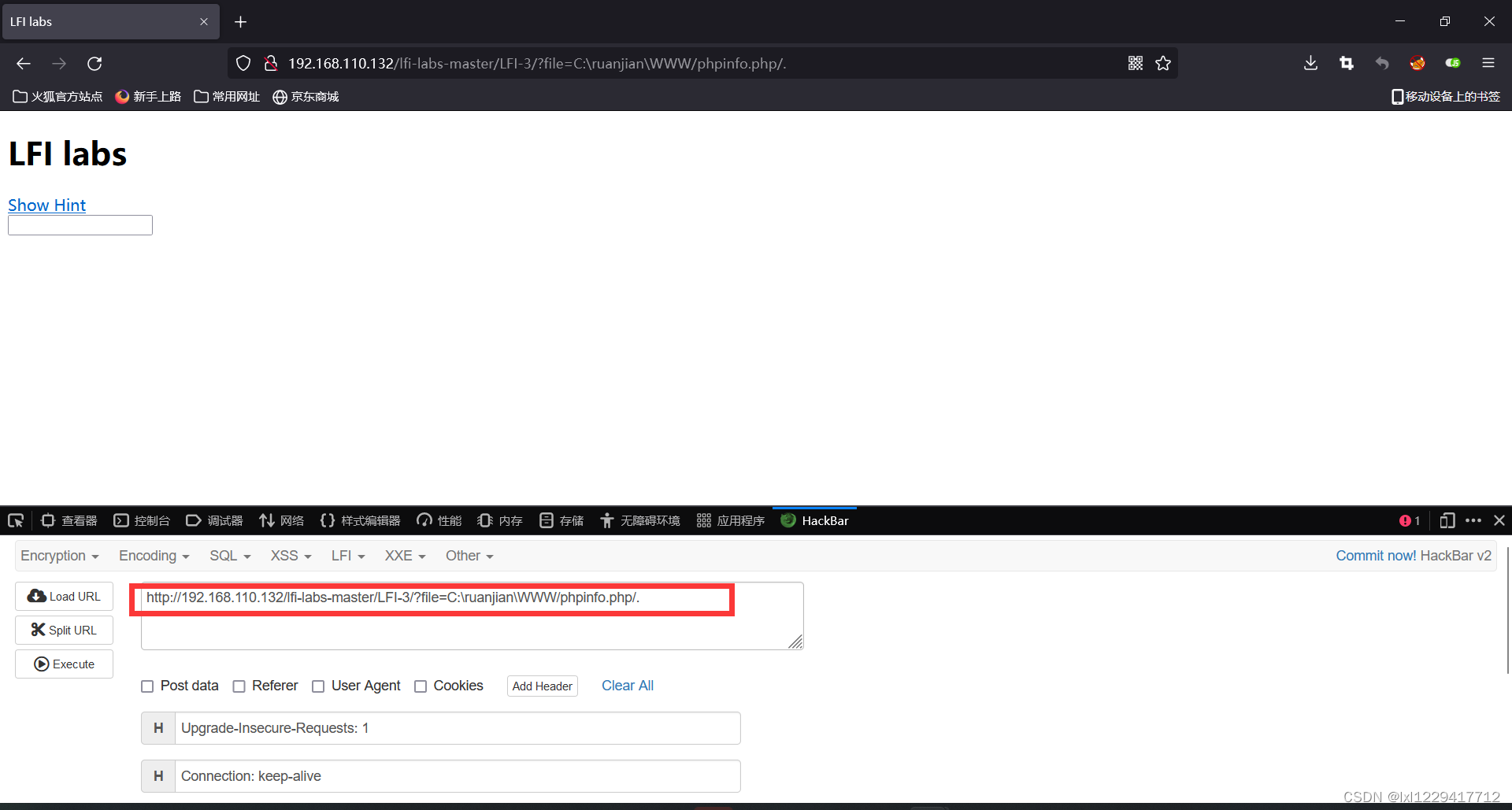Bookmark this page with the star icon
The height and width of the screenshot is (810, 1512).
pos(1163,63)
